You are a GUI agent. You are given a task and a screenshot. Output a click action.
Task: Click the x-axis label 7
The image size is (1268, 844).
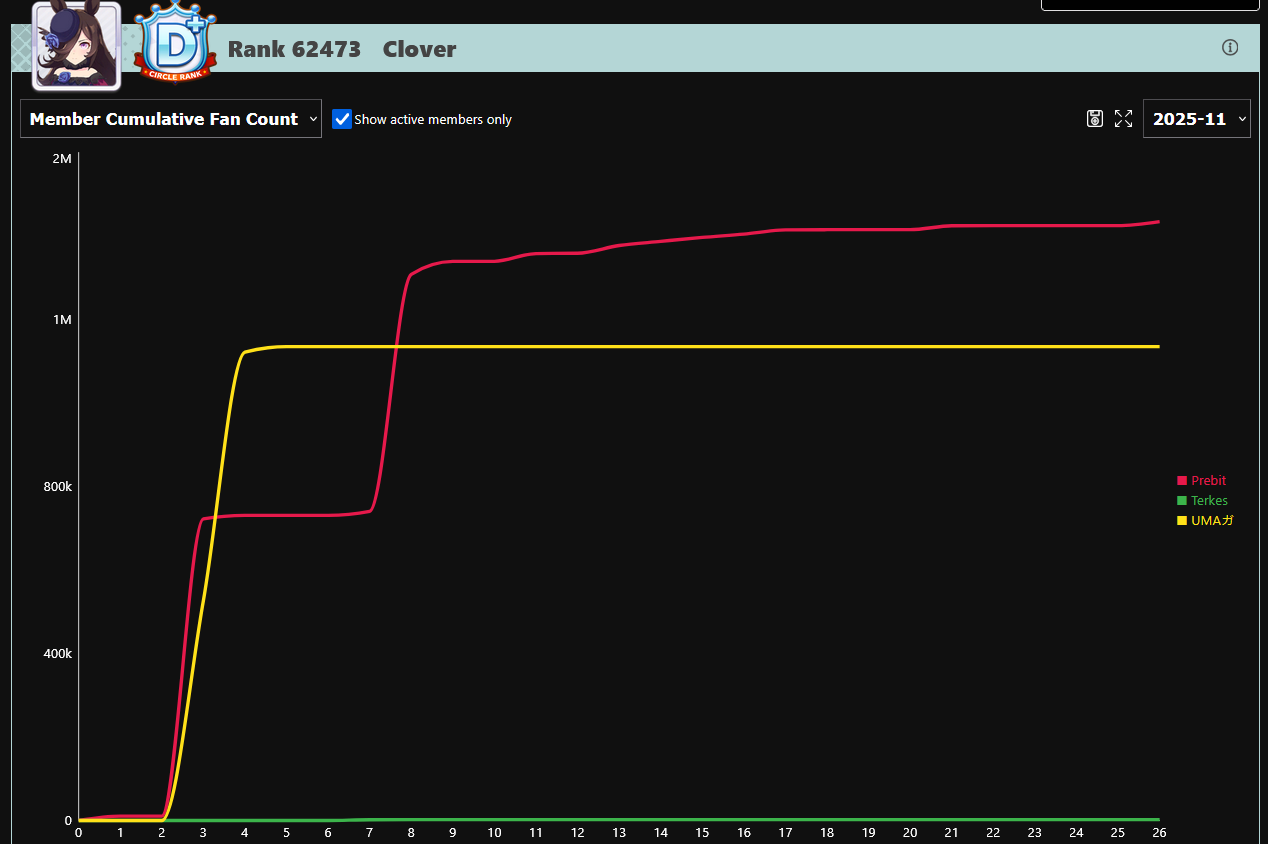(369, 833)
